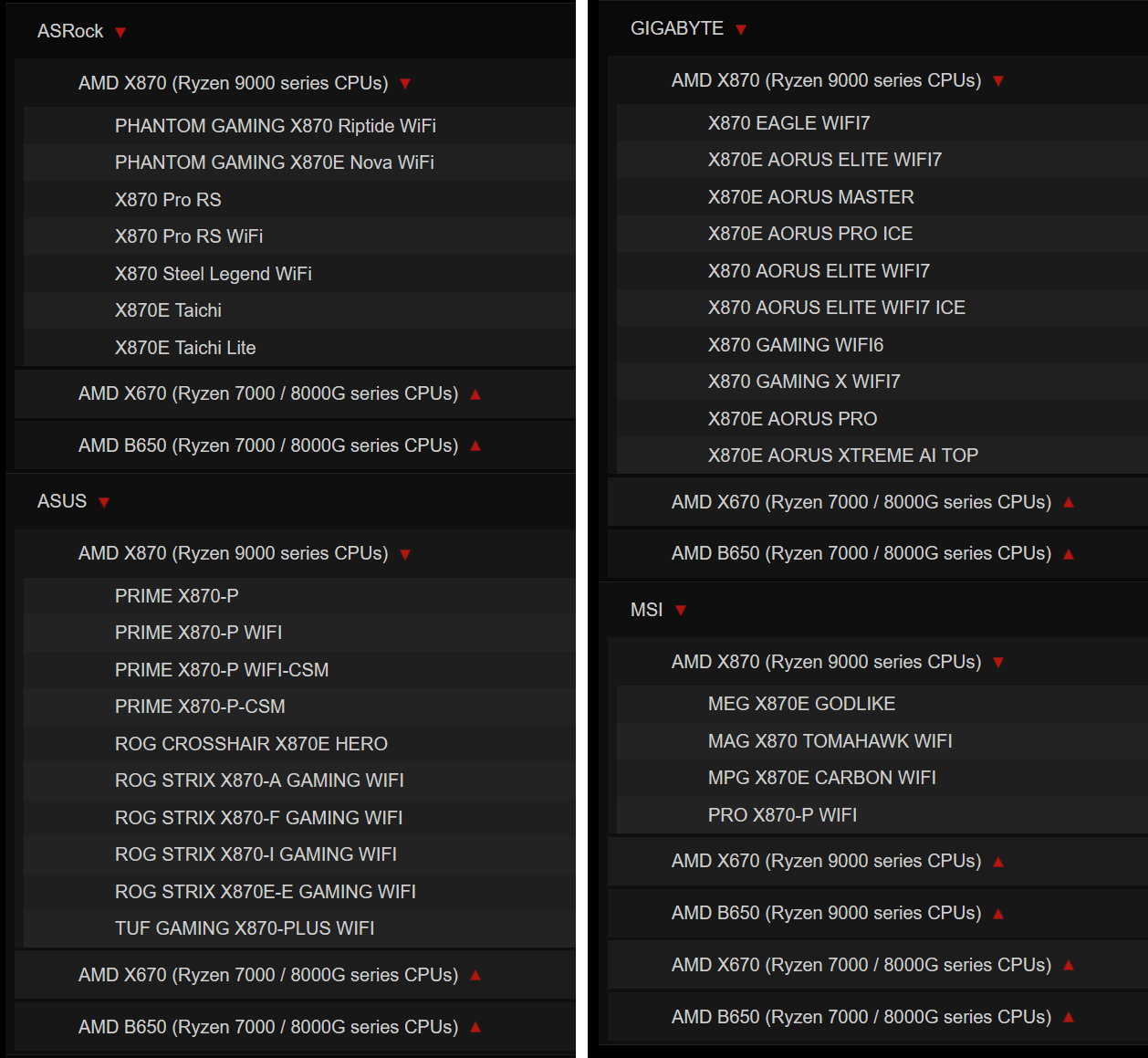Select the X870E Taichi Lite board
The height and width of the screenshot is (1058, 1148).
185,348
